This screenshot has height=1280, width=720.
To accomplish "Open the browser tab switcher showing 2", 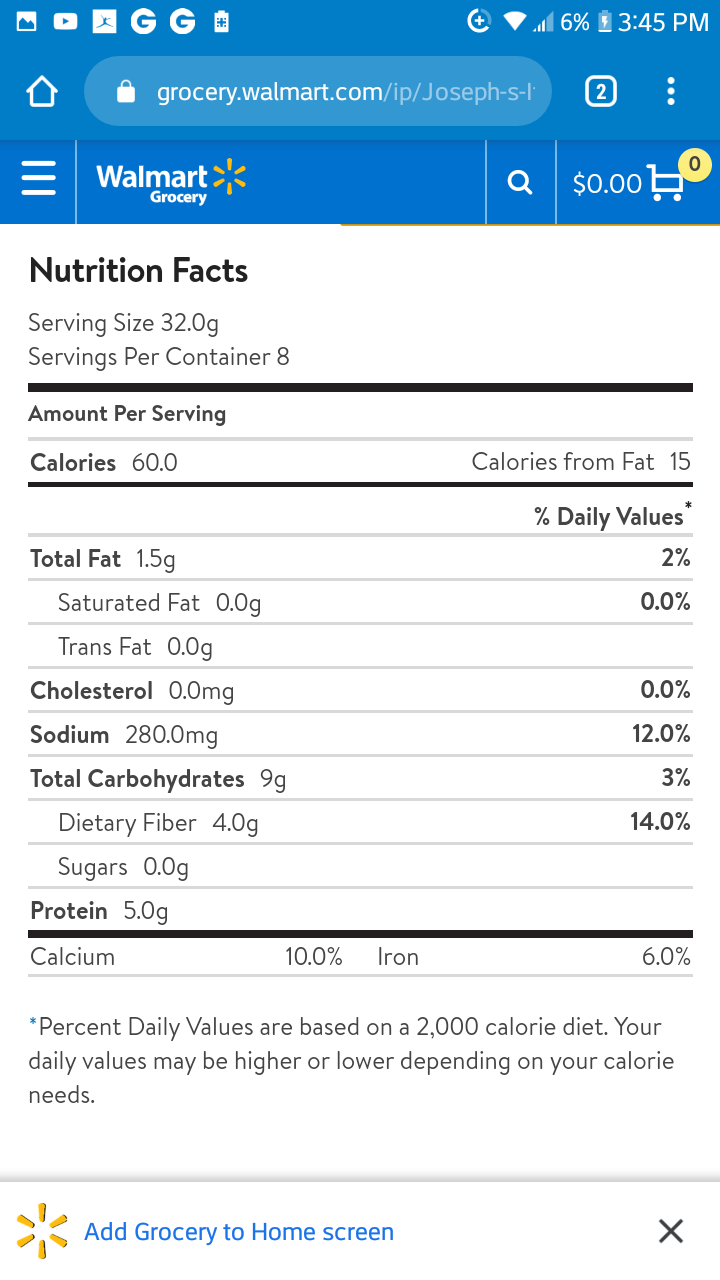I will (x=600, y=92).
